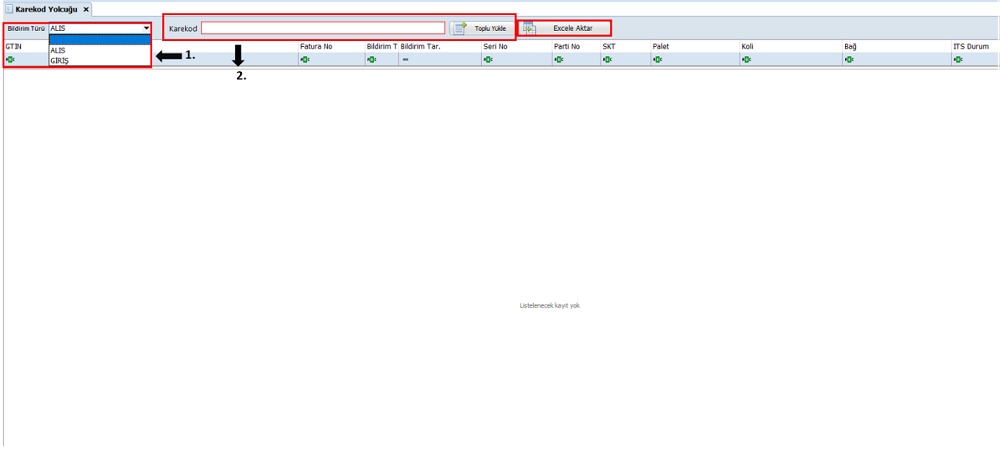Switch to the Karekod Yolcuğu tab
1000x450 pixels.
tap(46, 8)
